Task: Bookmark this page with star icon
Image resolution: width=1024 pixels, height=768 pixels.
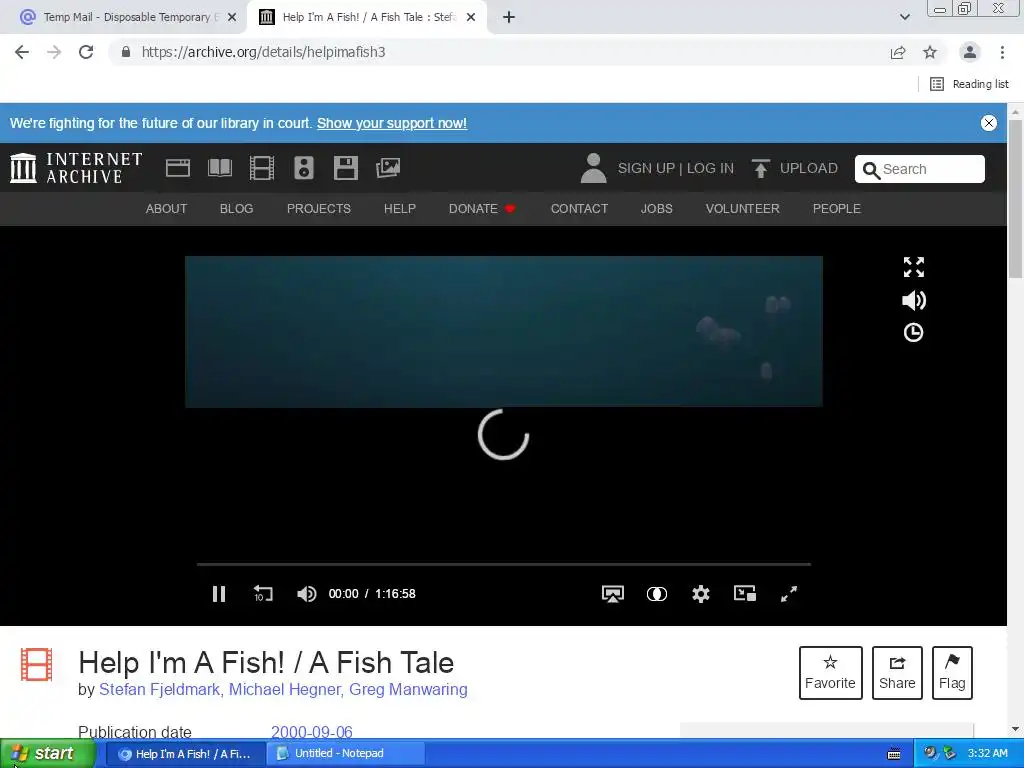Action: click(x=930, y=52)
